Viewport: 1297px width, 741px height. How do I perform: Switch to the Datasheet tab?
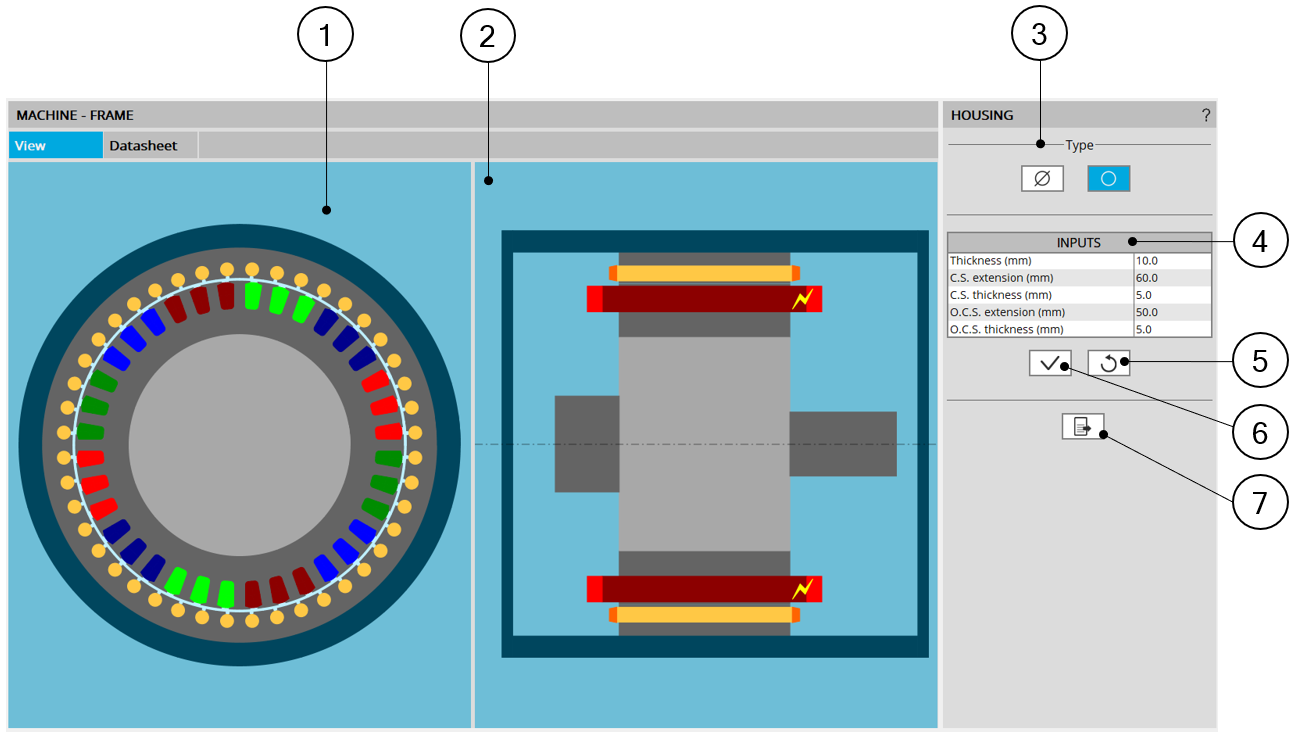point(143,146)
